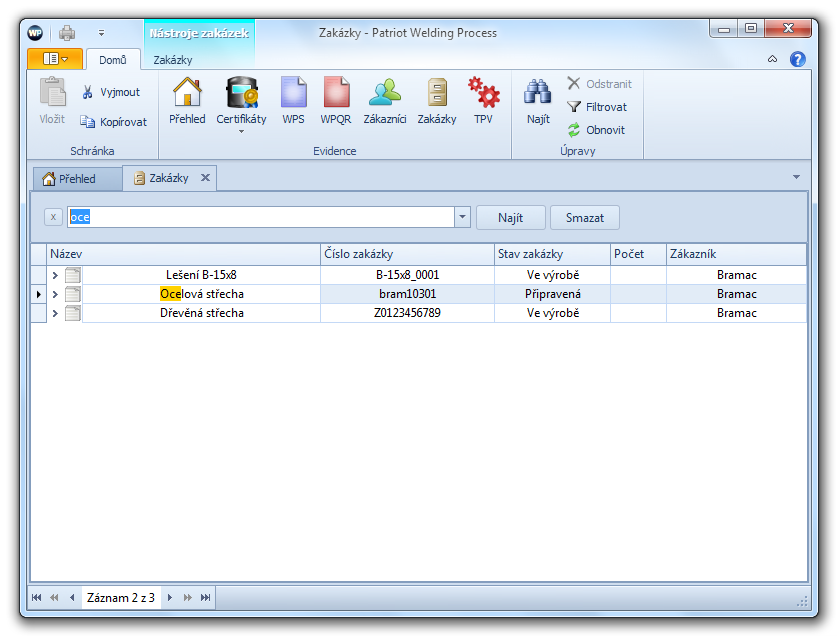Click Filtrovat funnel command
Screen dimensions: 838x636
tap(596, 107)
